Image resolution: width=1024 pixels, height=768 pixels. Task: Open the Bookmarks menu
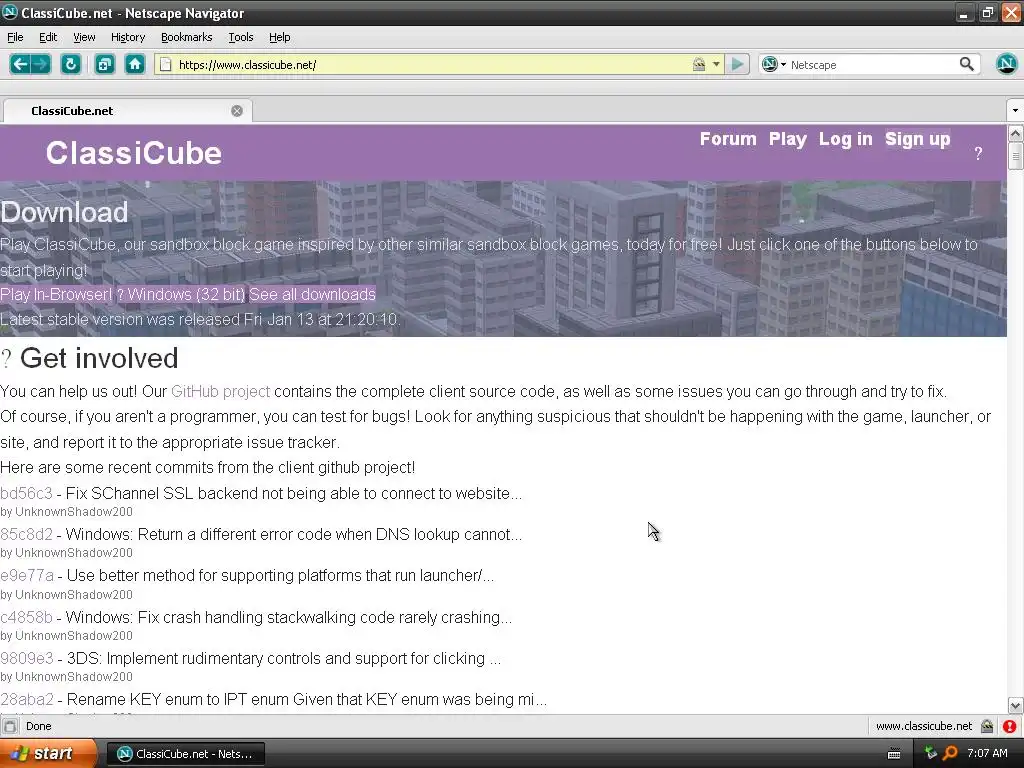187,37
